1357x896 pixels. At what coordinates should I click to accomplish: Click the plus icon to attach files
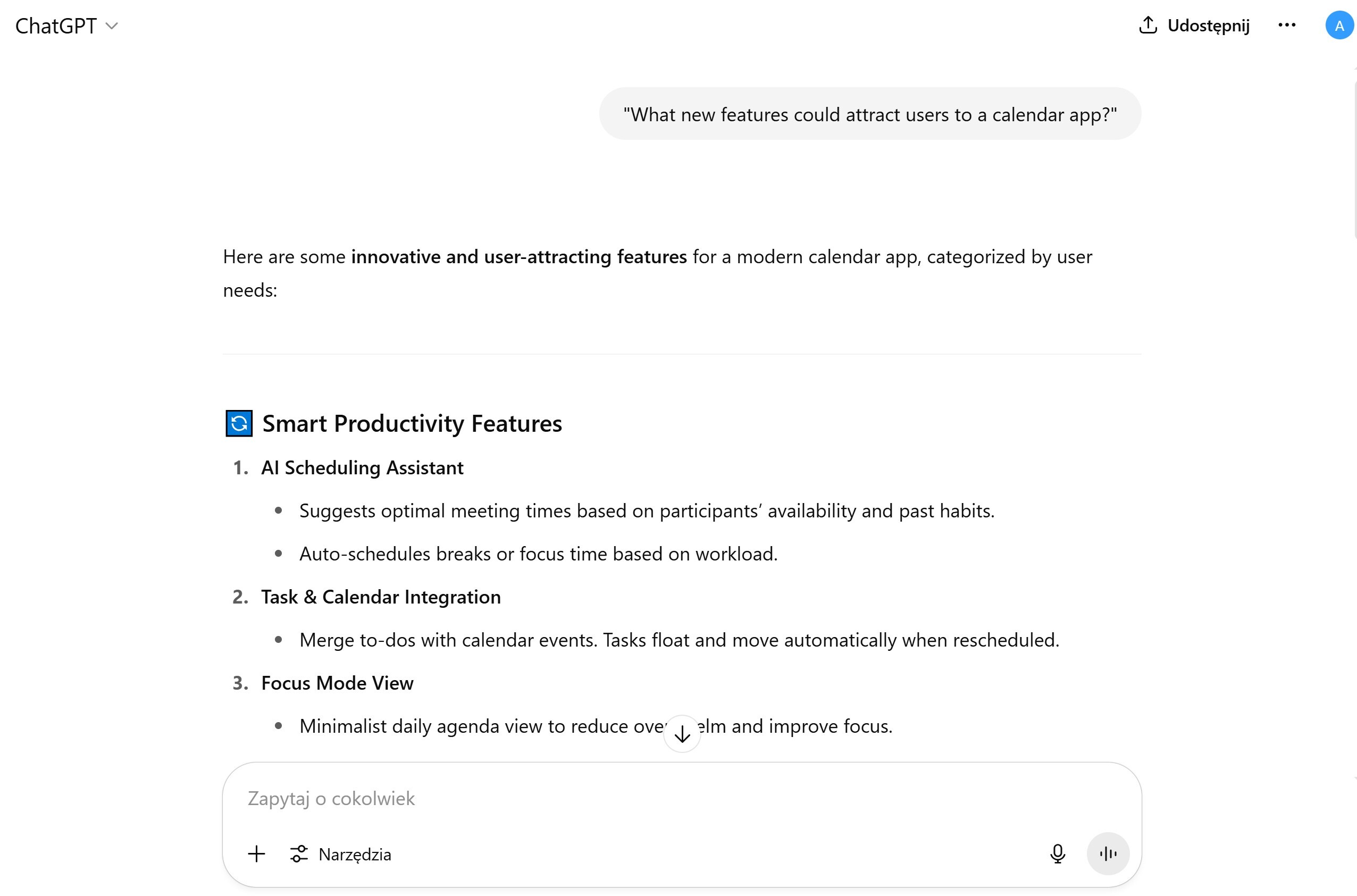point(256,853)
